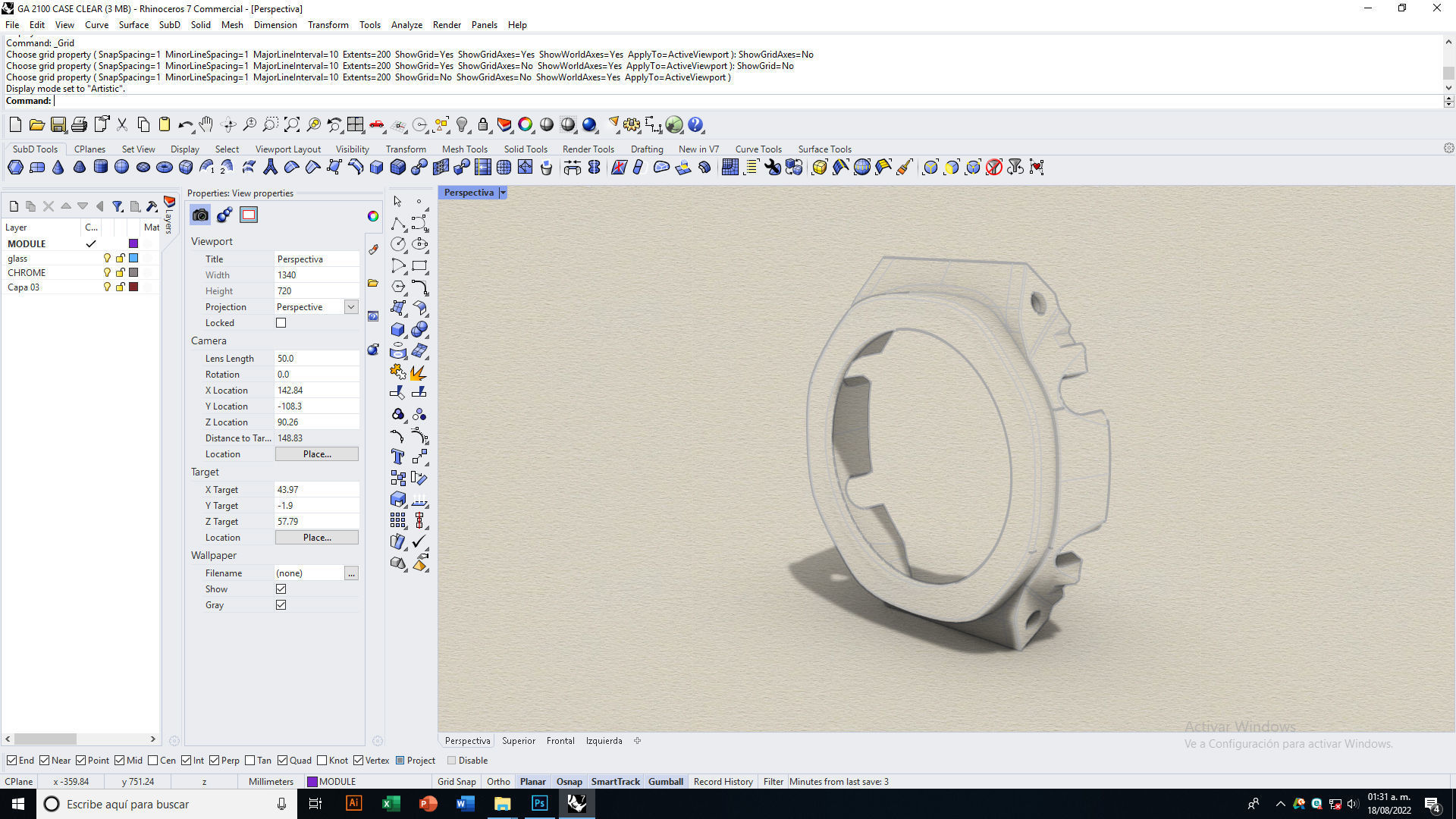Open the Help question mark icon
The width and height of the screenshot is (1456, 819).
695,125
